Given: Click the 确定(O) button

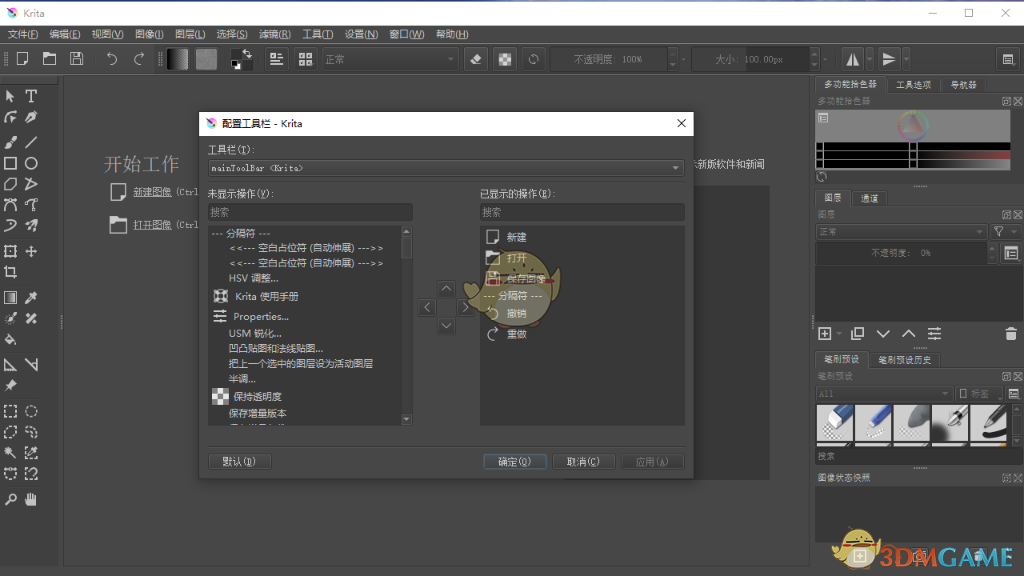Looking at the screenshot, I should (x=514, y=462).
